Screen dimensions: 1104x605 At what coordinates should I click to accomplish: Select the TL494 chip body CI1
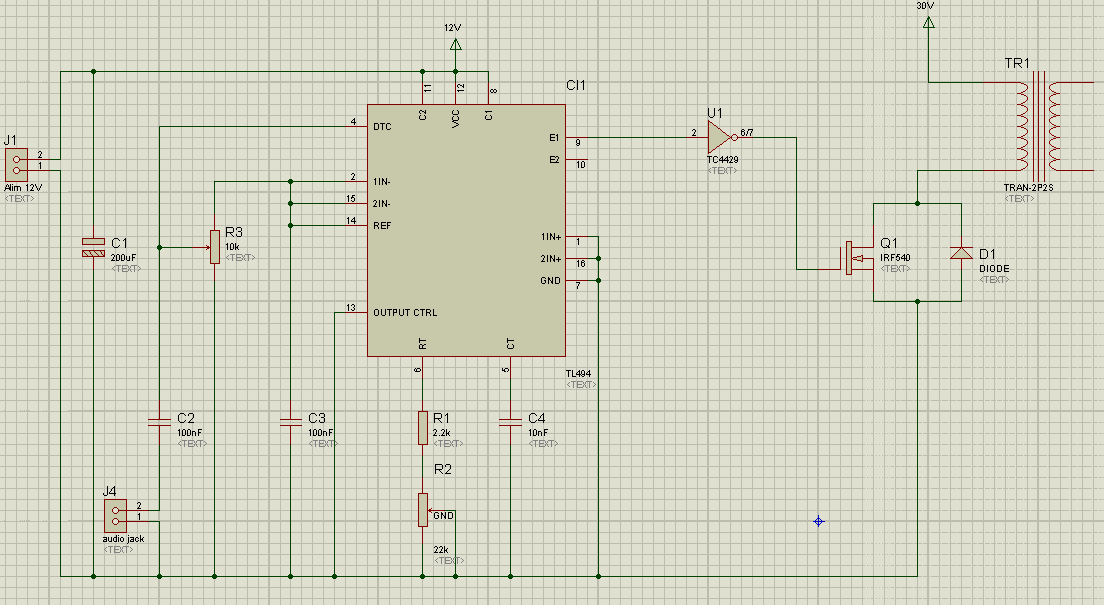(x=466, y=230)
